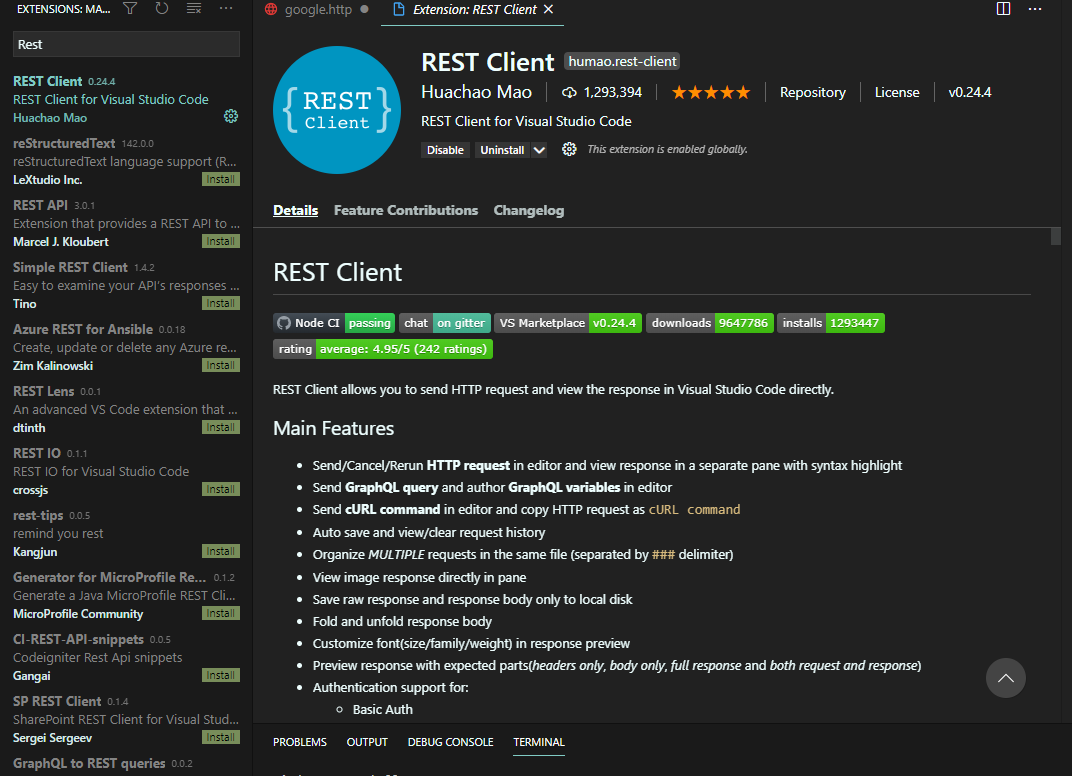The image size is (1072, 776).
Task: Click the extensions search field
Action: 126,44
